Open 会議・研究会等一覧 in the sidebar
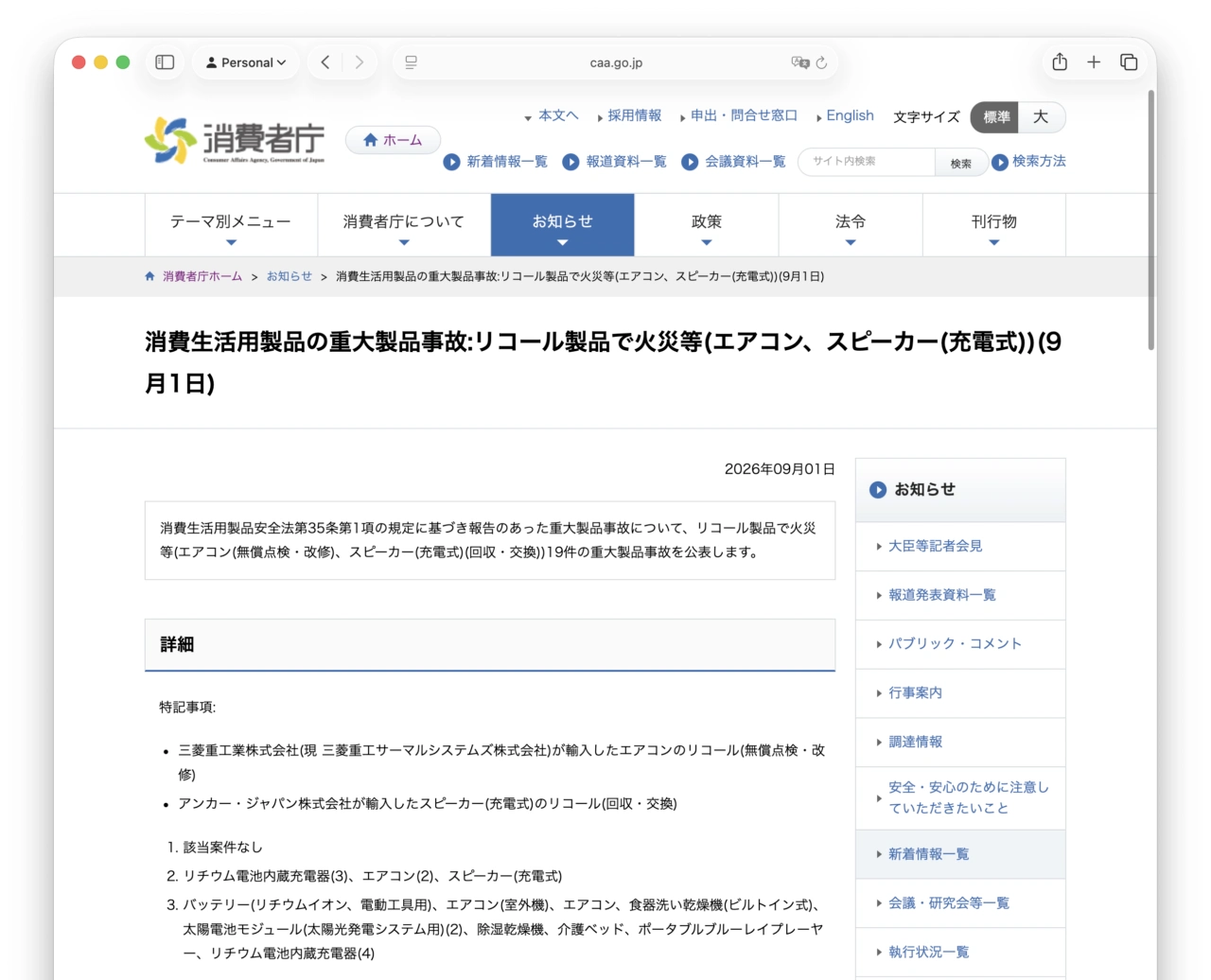The image size is (1211, 980). pyautogui.click(x=960, y=903)
